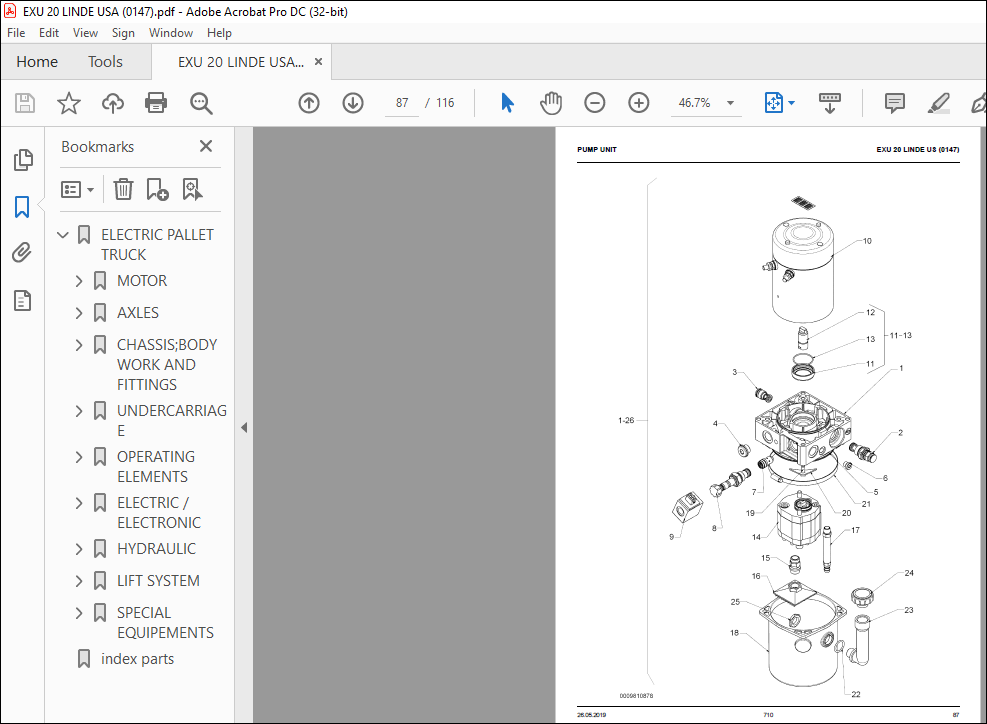Switch to the Home tab
Viewport: 987px width, 724px height.
coord(37,62)
